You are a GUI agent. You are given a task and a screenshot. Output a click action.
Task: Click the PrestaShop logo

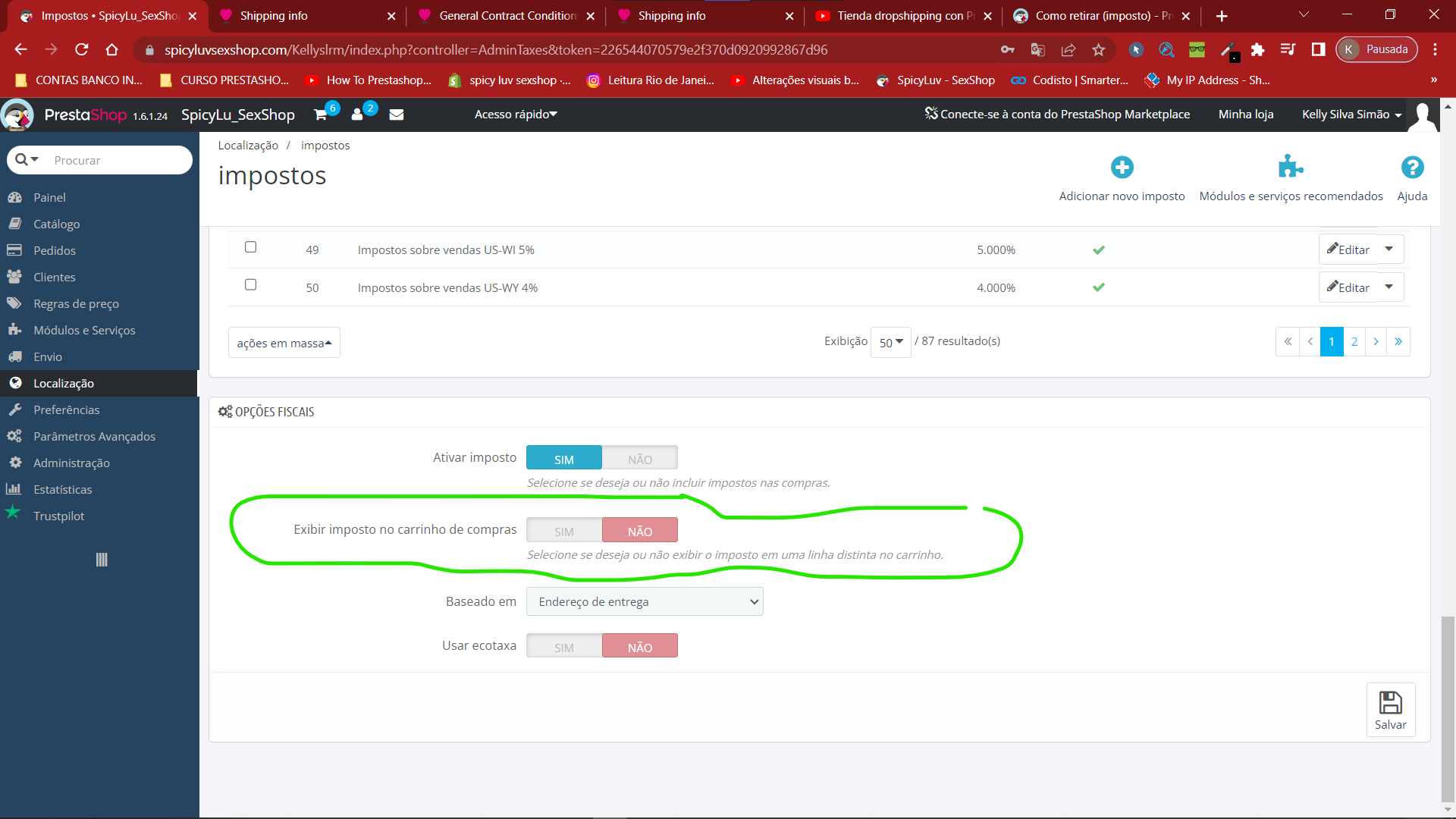[x=85, y=115]
